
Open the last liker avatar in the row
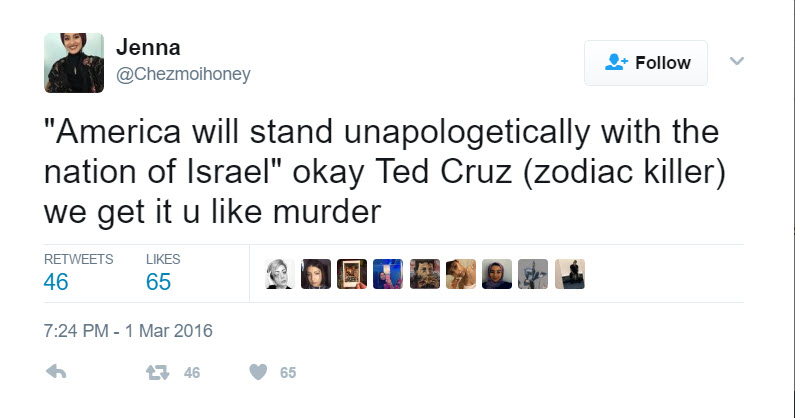click(x=569, y=274)
